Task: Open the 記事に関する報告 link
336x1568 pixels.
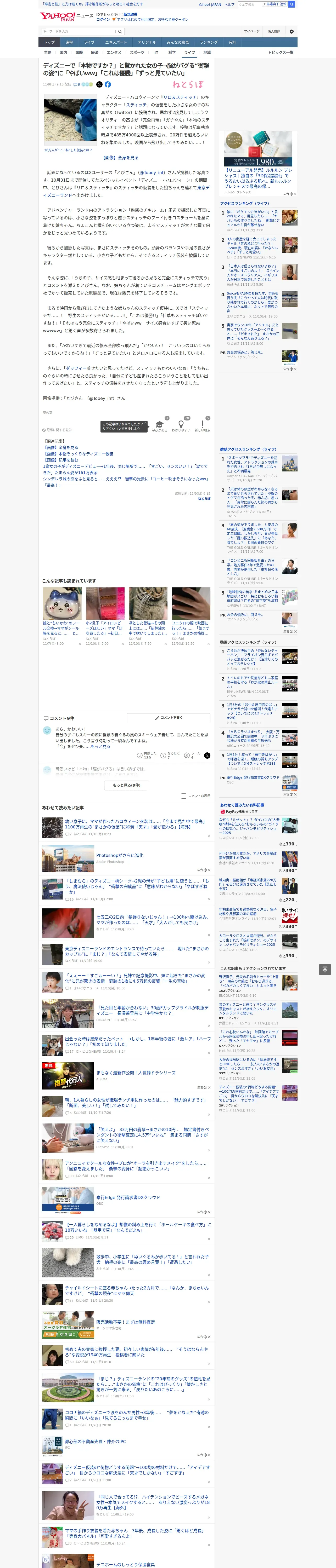Action: click(x=57, y=430)
